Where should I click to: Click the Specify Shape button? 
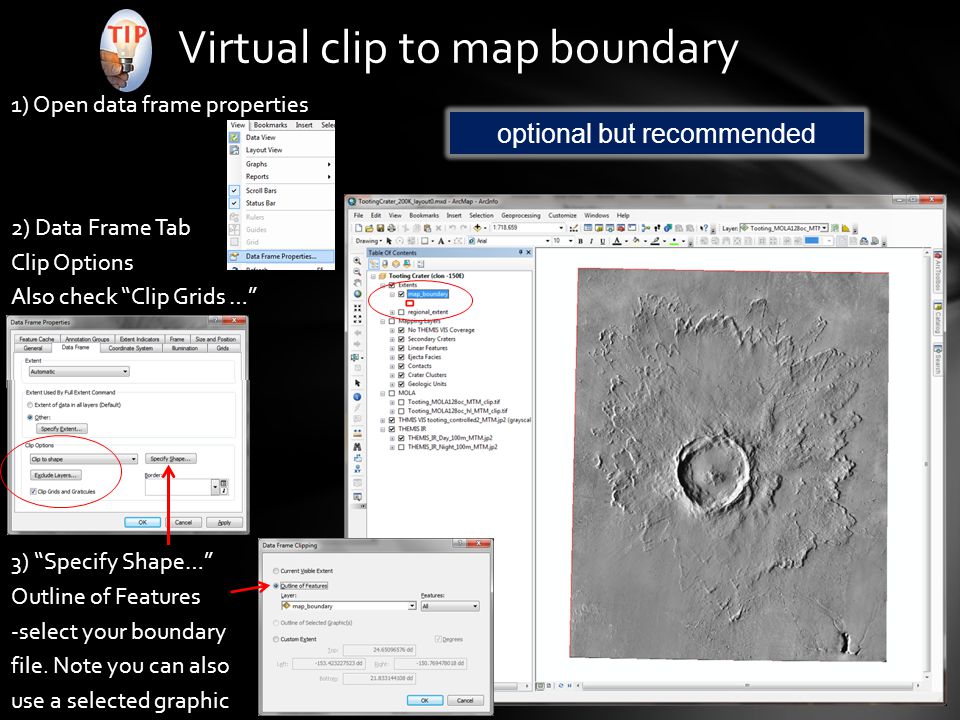point(171,459)
